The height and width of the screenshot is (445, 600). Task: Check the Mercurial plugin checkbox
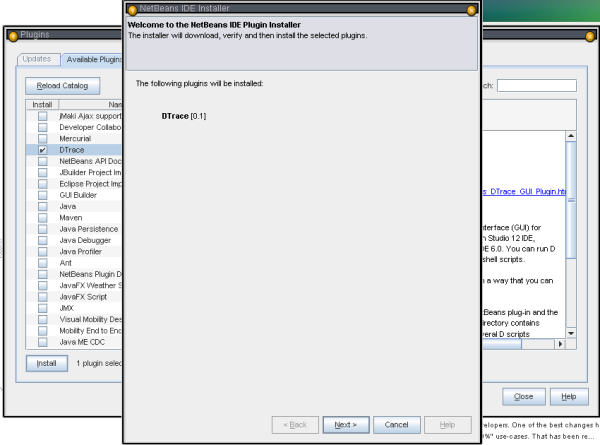coord(42,139)
